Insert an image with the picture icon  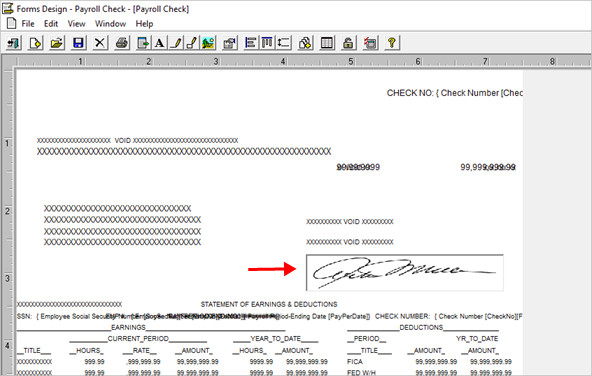point(208,43)
